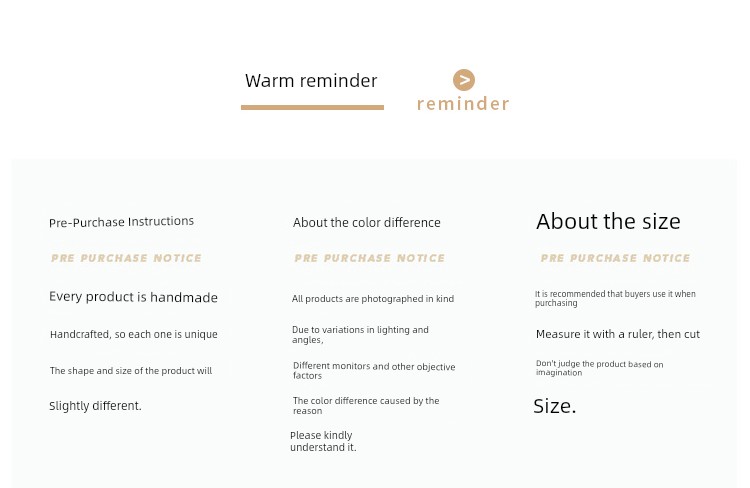Click Different monitors and other objective factors

tap(374, 371)
